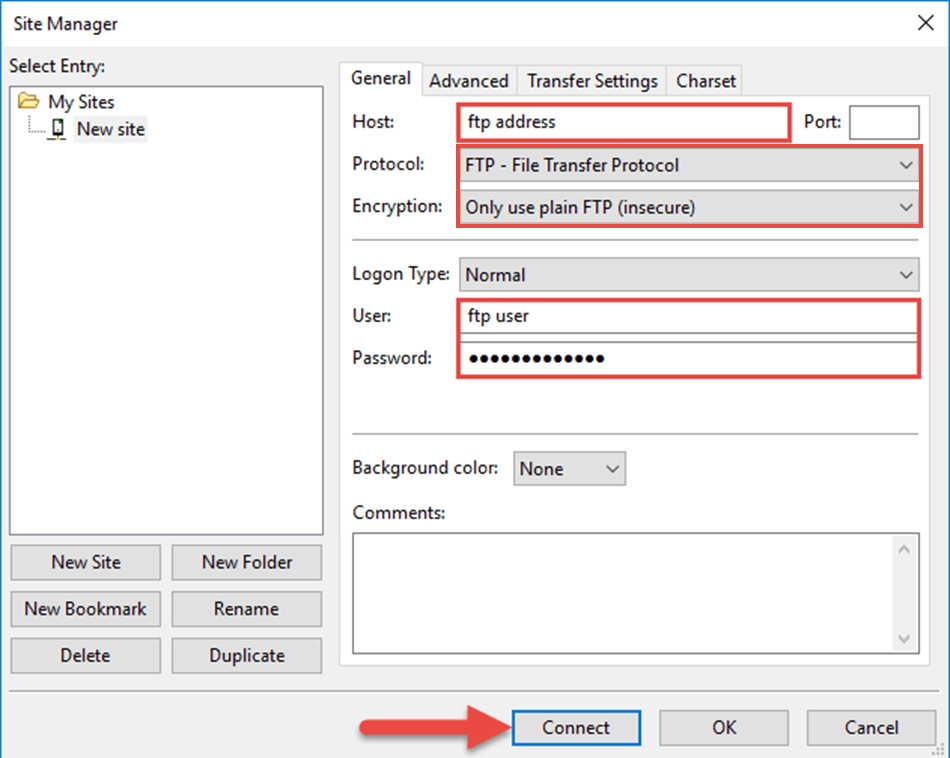The image size is (950, 758).
Task: Click into the Port field
Action: (x=884, y=123)
